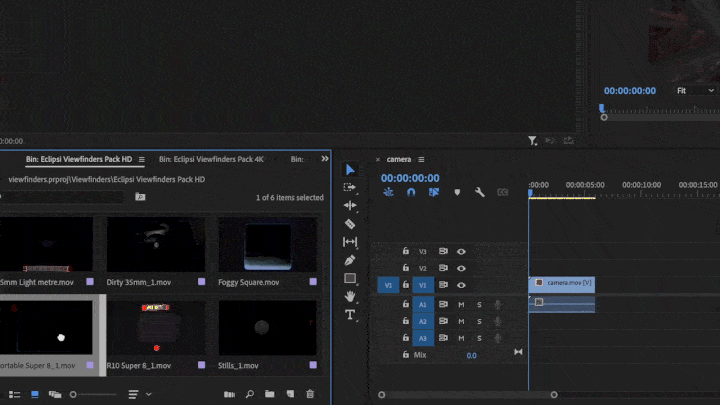The height and width of the screenshot is (405, 720).
Task: Pick the Hand tool
Action: tap(350, 296)
